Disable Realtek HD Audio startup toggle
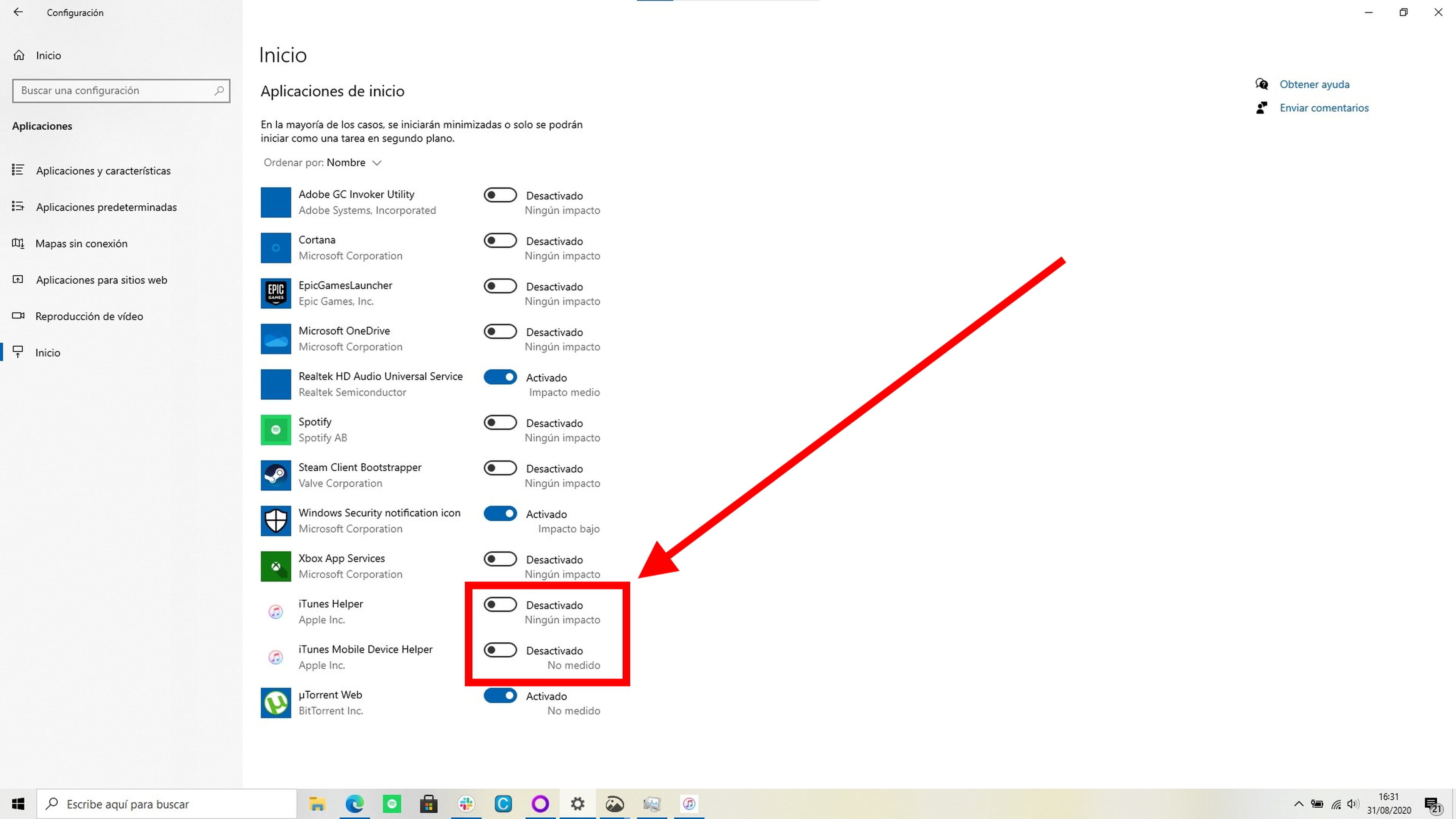Image resolution: width=1456 pixels, height=819 pixels. (x=500, y=377)
